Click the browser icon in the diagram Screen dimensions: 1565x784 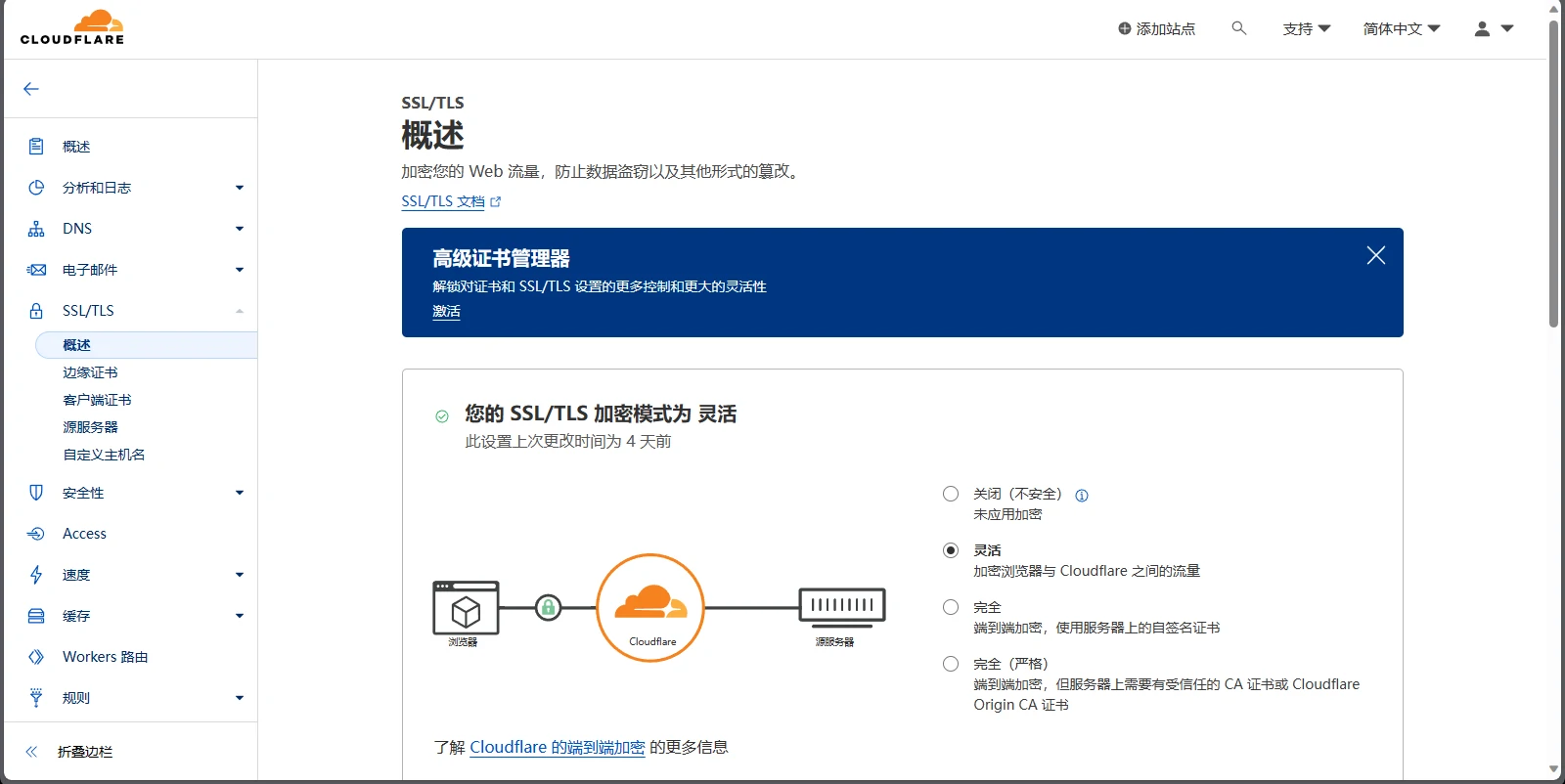pyautogui.click(x=466, y=608)
